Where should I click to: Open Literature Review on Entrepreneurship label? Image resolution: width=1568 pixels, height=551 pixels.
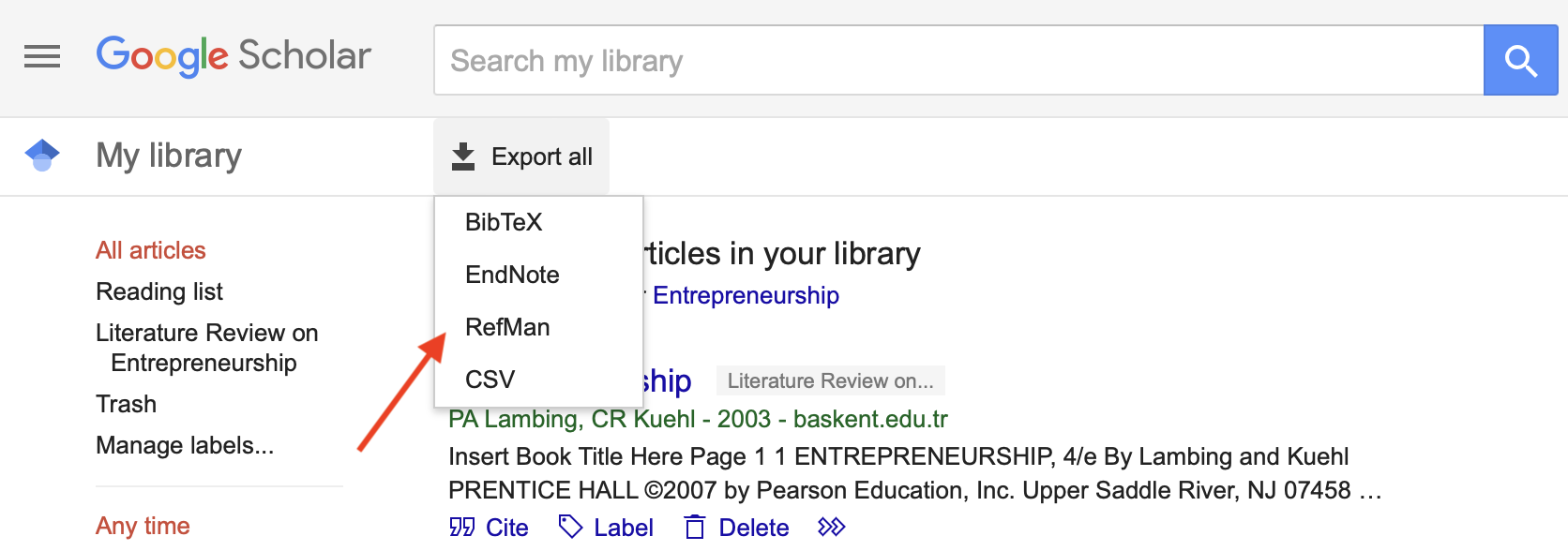click(207, 348)
